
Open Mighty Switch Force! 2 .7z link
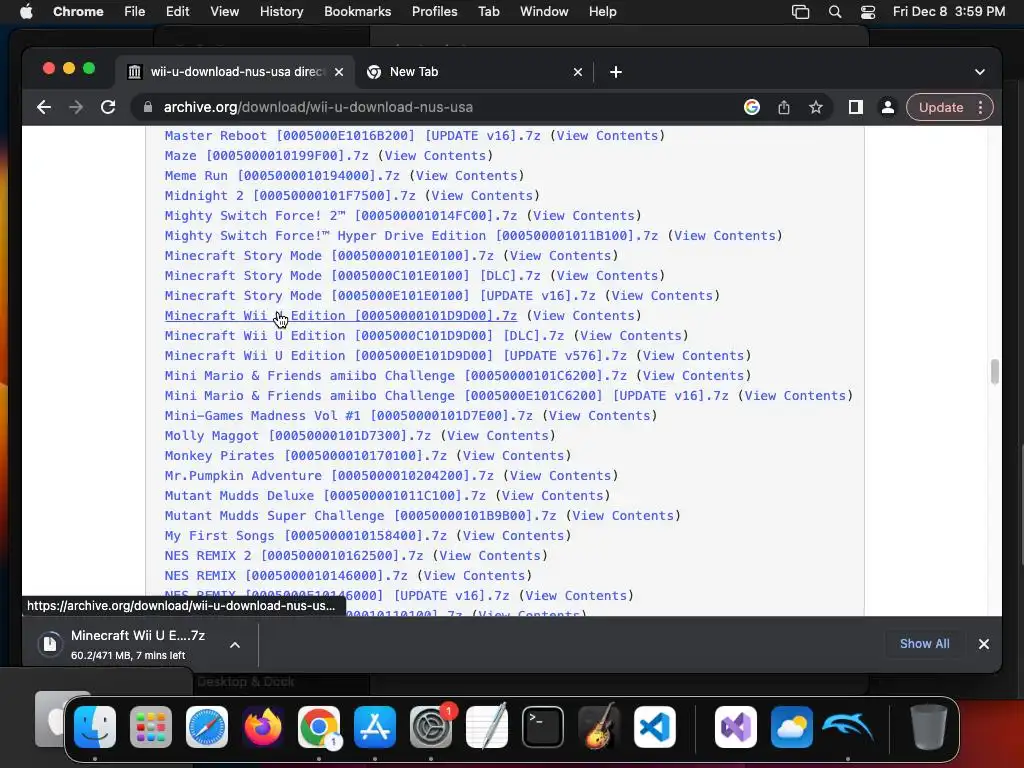pyautogui.click(x=341, y=216)
